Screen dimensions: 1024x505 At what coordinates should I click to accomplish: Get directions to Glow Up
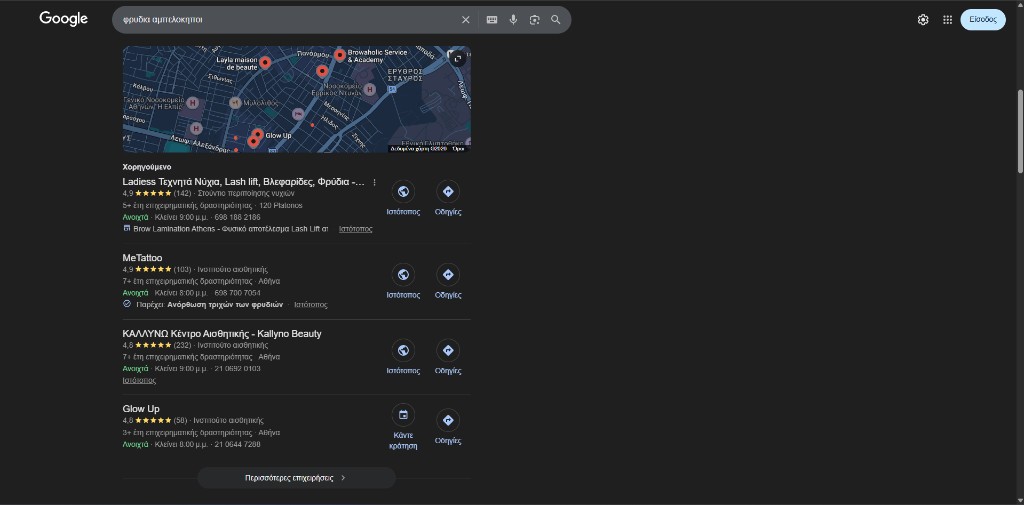(x=448, y=420)
